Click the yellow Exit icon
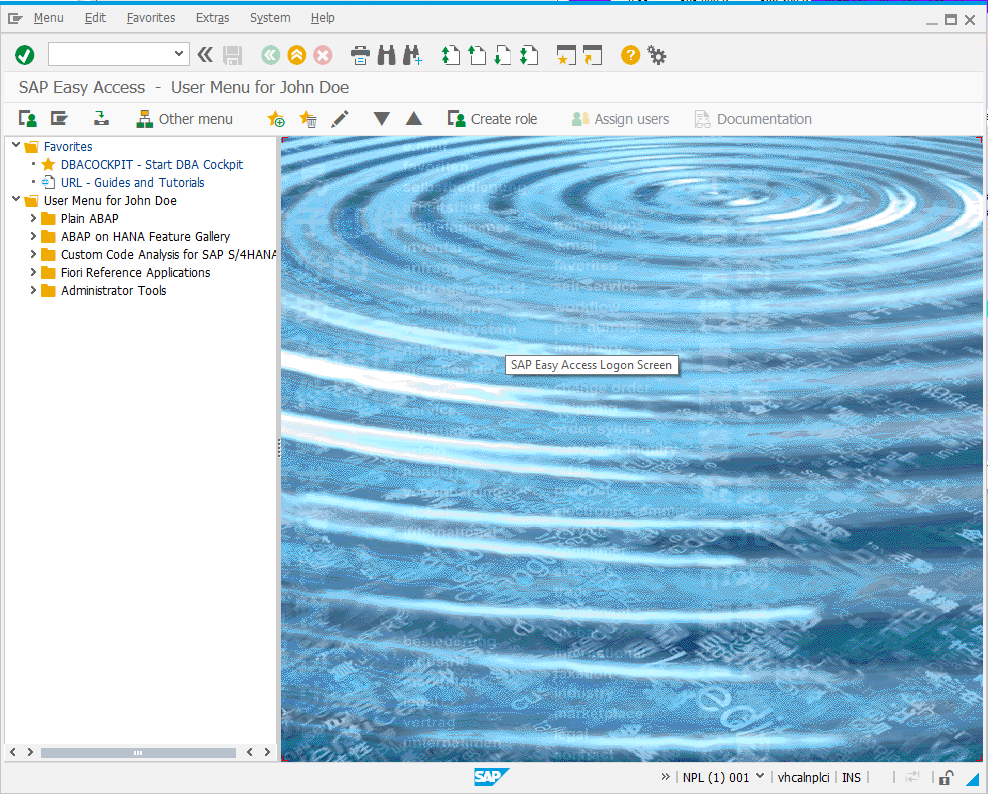This screenshot has height=794, width=988. (297, 55)
